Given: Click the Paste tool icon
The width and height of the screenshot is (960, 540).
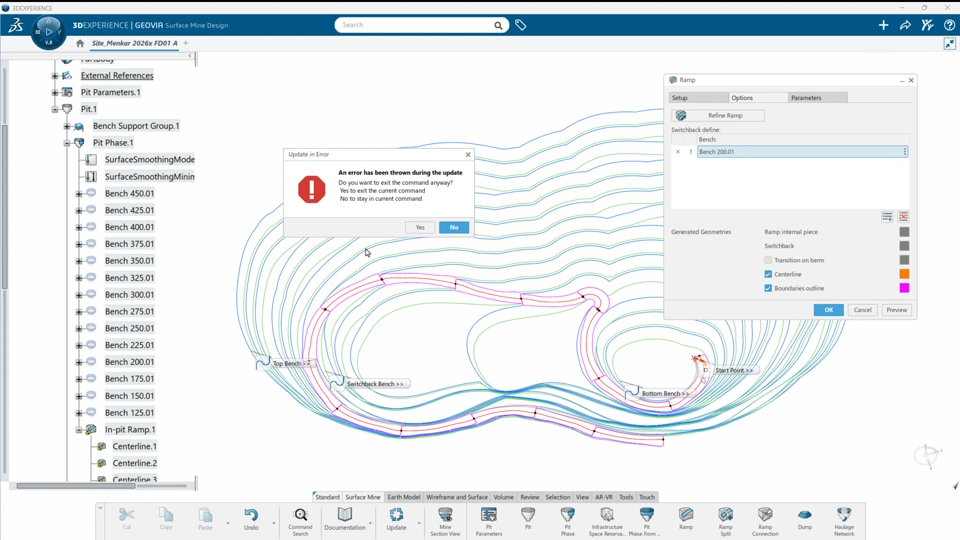Looking at the screenshot, I should point(205,515).
